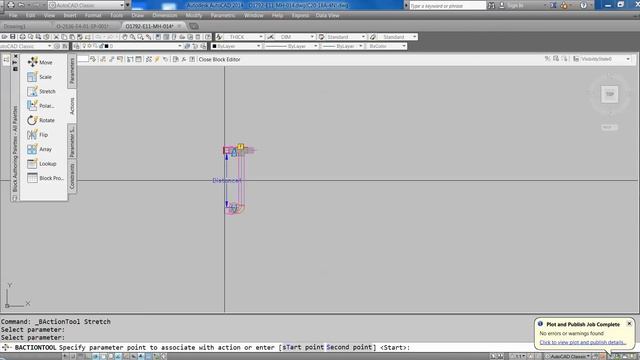Click the Test Block lightning bolt icon
Screen dimensions: 640x360
click(157, 59)
